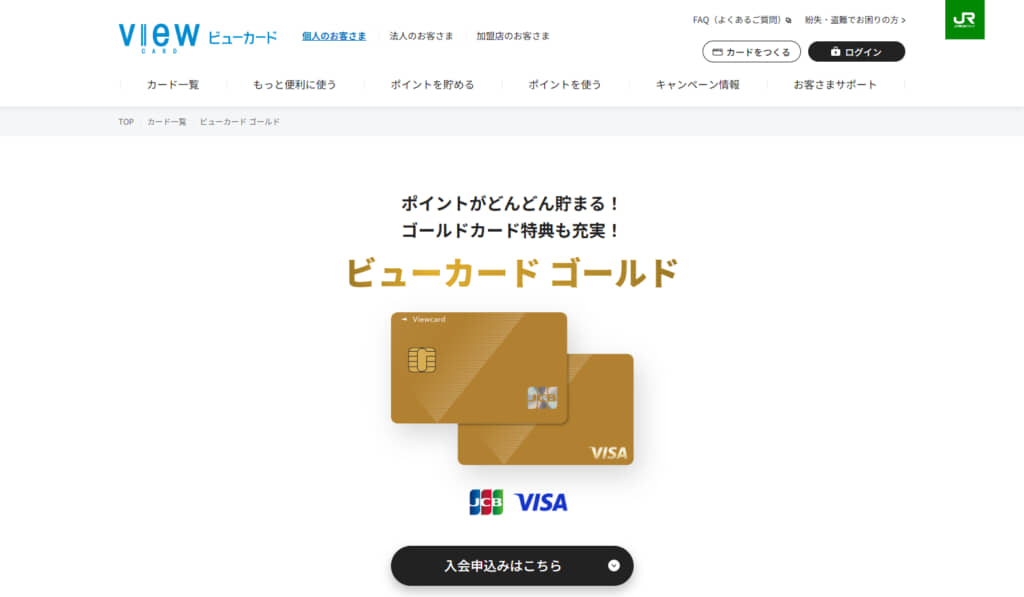Open the カード一覧 navigation menu
Image resolution: width=1024 pixels, height=597 pixels.
pyautogui.click(x=173, y=85)
